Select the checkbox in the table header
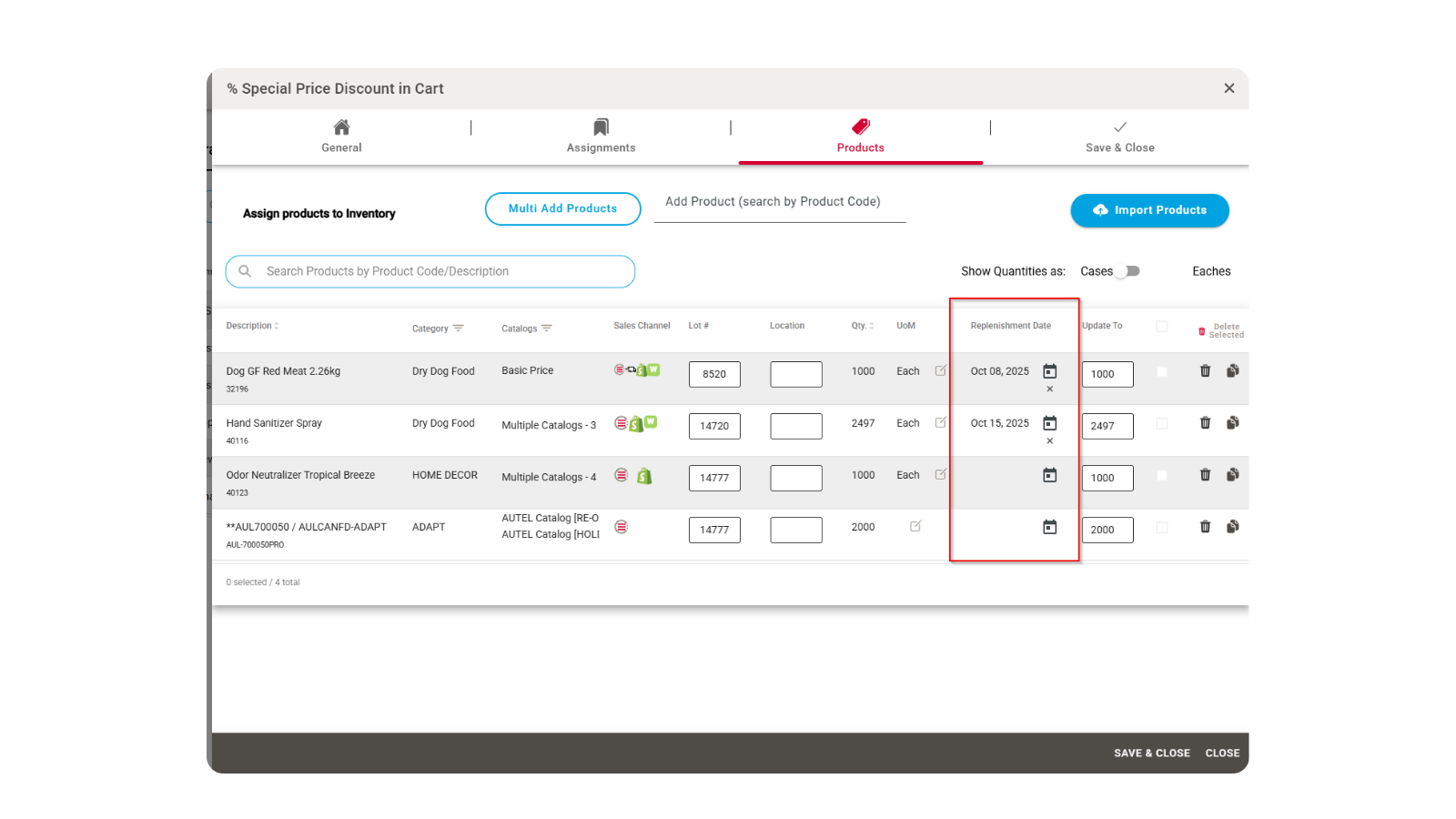This screenshot has width=1456, height=819. [1161, 326]
